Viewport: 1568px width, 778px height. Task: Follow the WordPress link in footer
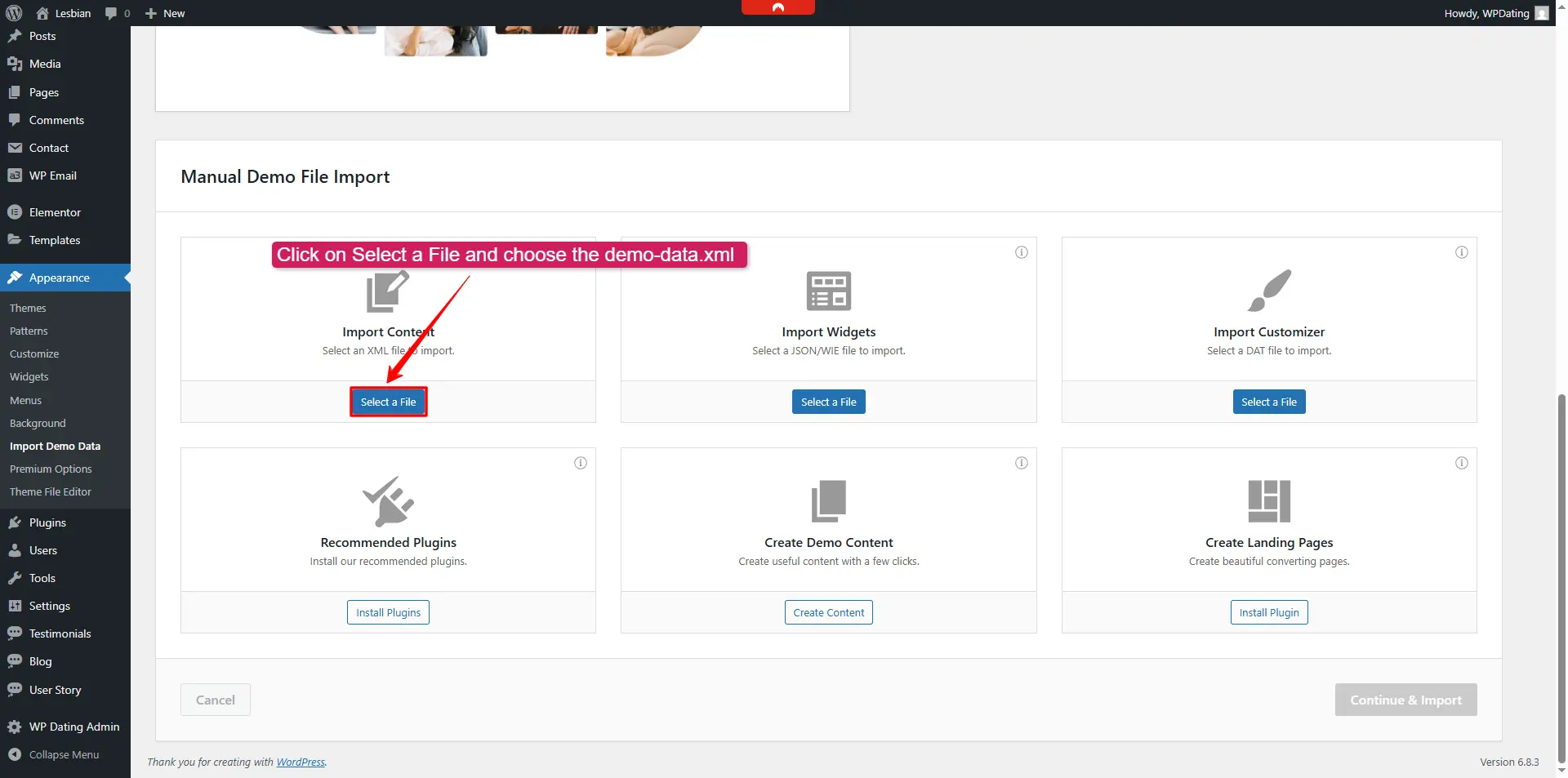pyautogui.click(x=300, y=762)
